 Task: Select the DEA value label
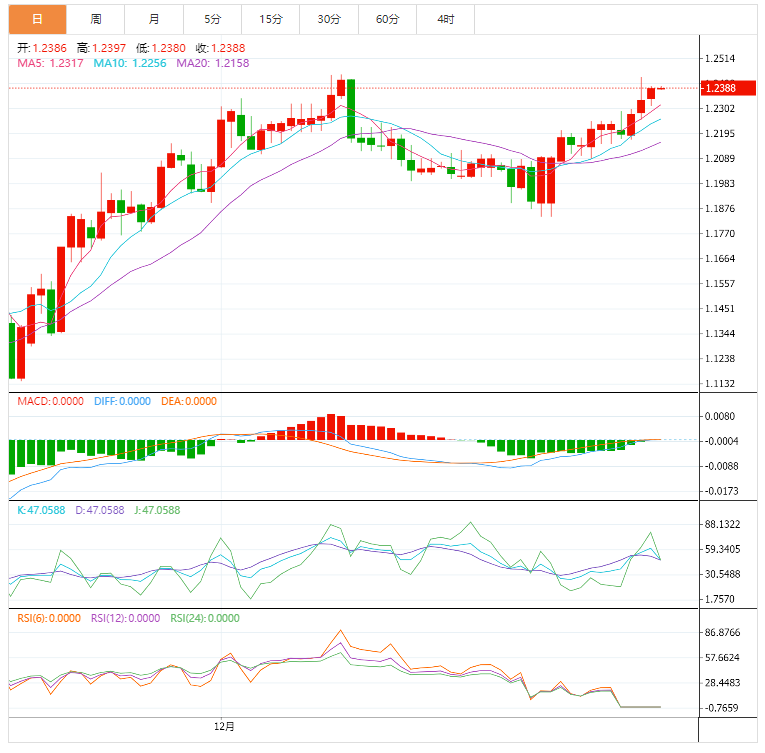187,401
